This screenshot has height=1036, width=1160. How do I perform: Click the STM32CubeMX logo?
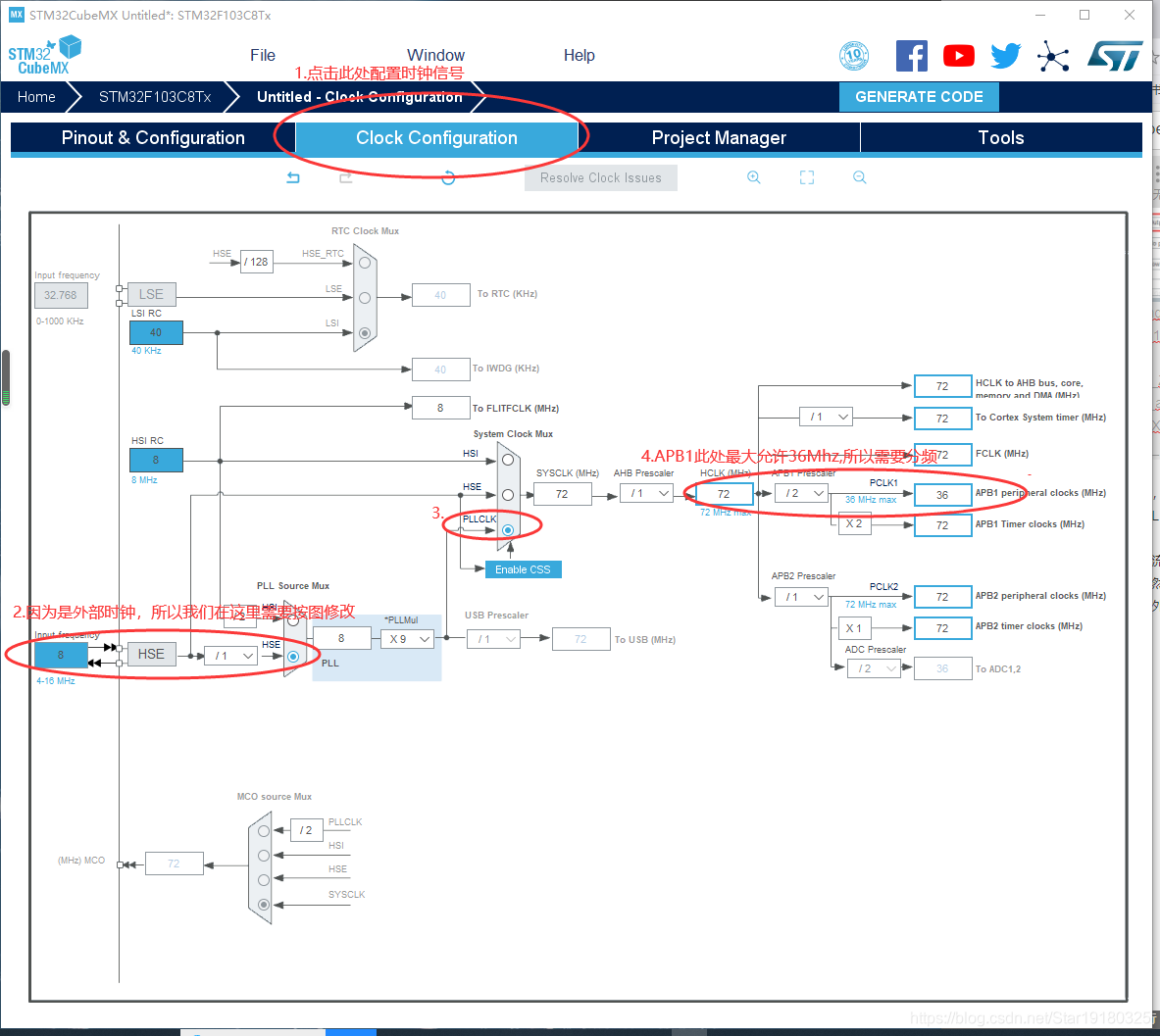point(44,56)
